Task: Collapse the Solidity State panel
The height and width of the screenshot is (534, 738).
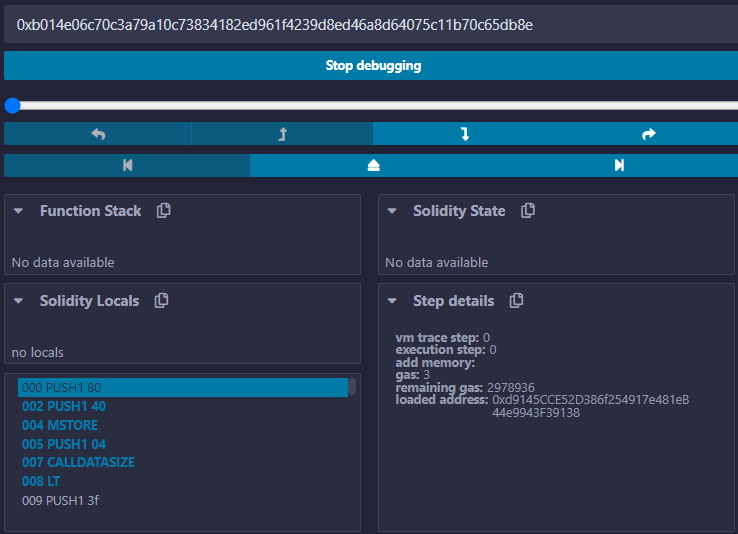Action: pyautogui.click(x=393, y=211)
